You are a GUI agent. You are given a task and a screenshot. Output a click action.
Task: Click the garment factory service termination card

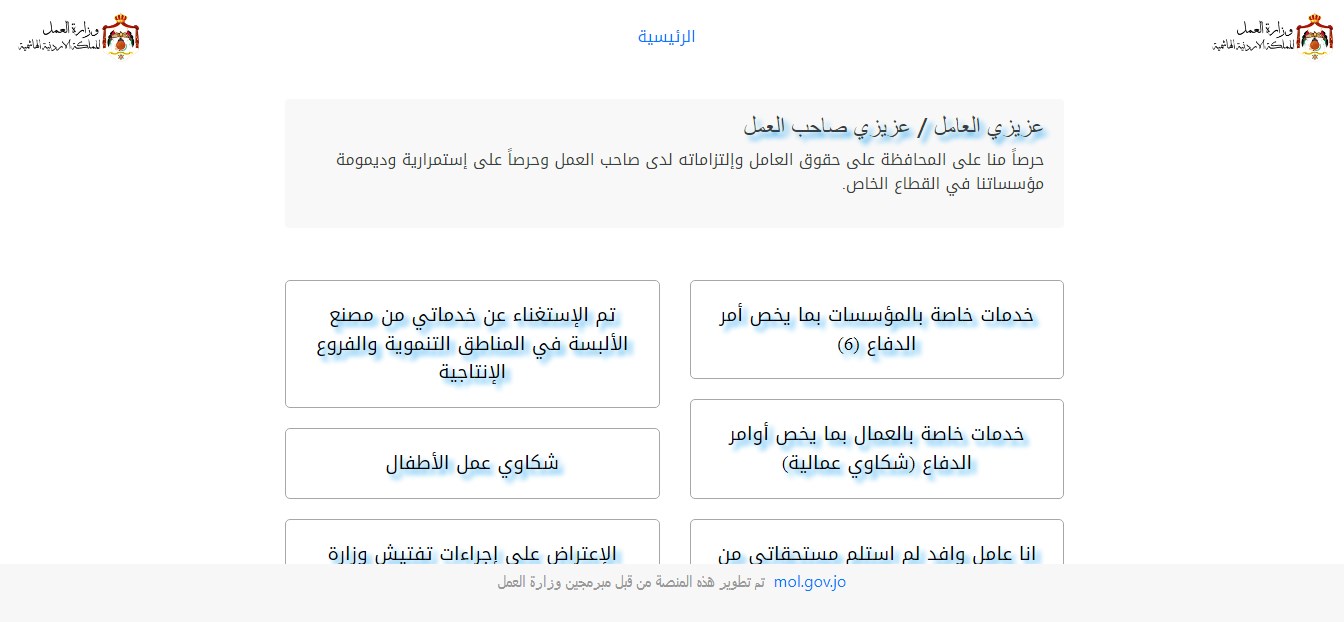coord(472,344)
